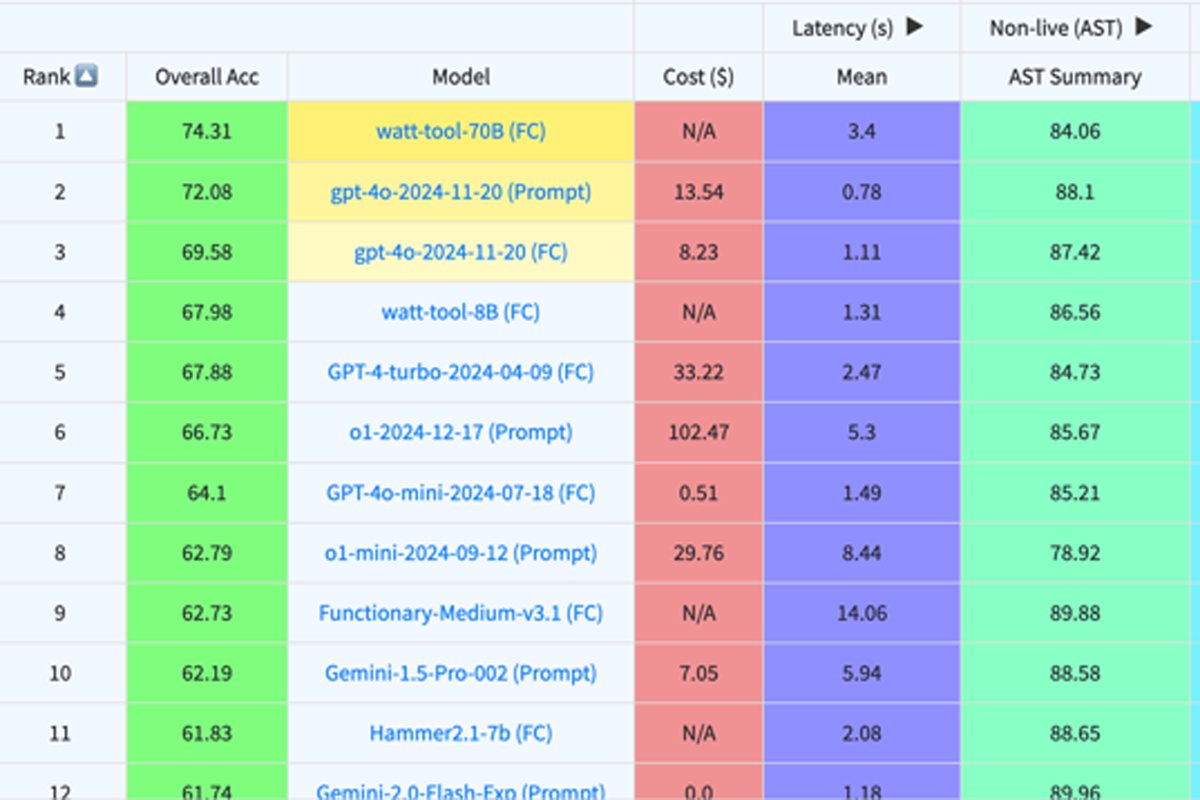Select the 33.22 cost cell
The width and height of the screenshot is (1200, 800).
(699, 372)
